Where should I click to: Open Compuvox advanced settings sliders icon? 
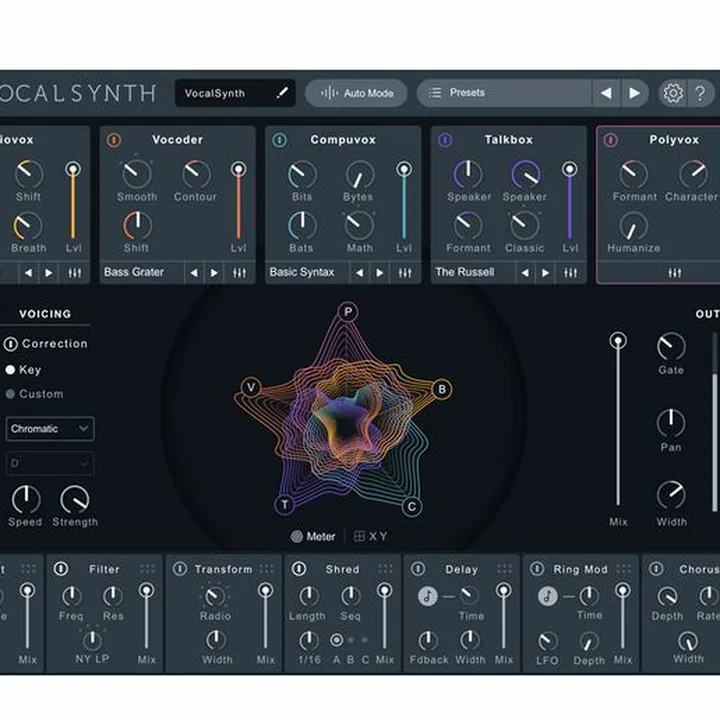tap(405, 273)
